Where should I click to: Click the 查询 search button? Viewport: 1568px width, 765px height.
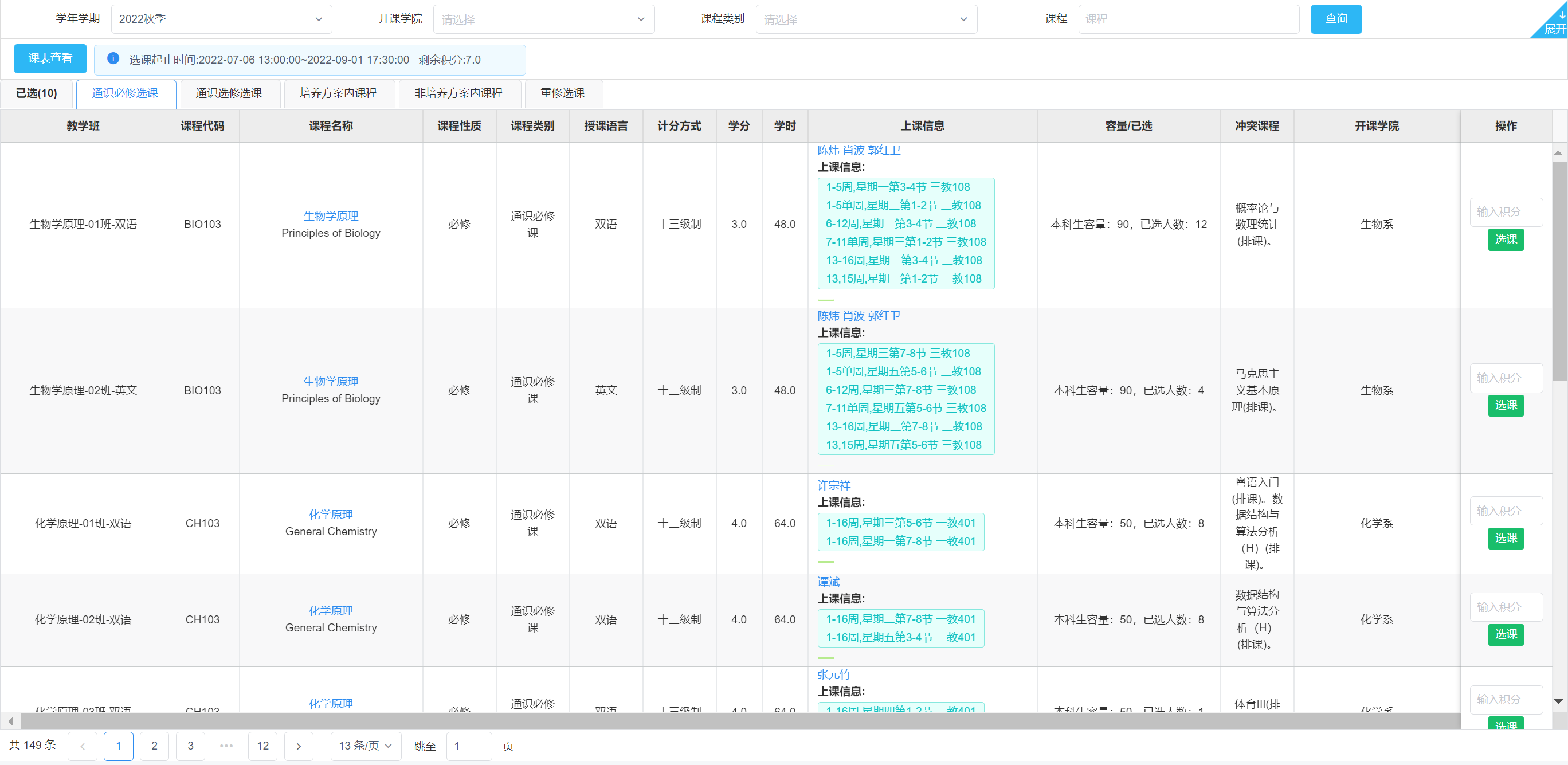coord(1336,19)
